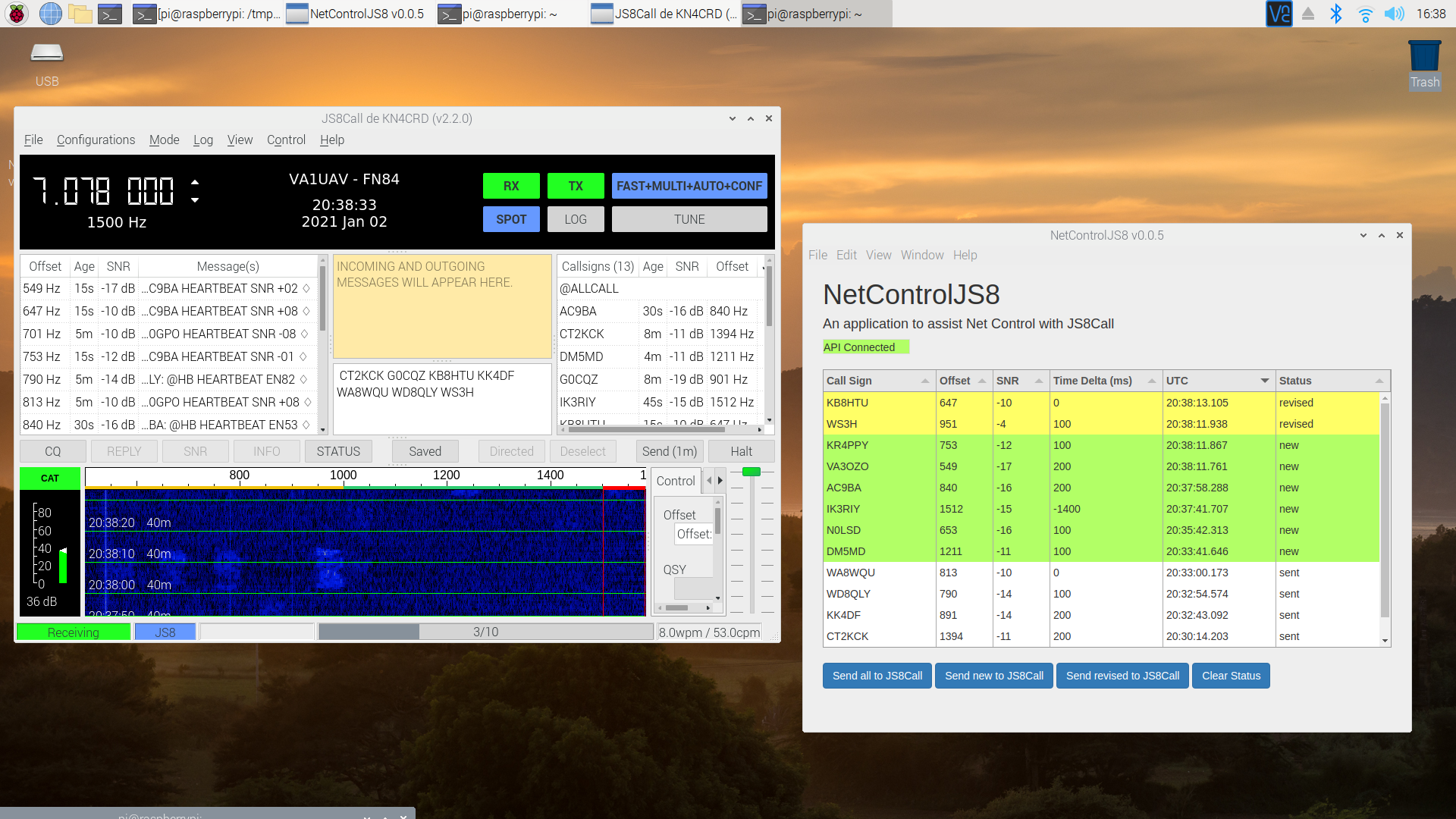Open the Wi-Fi network tray icon
The height and width of the screenshot is (819, 1456).
tap(1365, 14)
